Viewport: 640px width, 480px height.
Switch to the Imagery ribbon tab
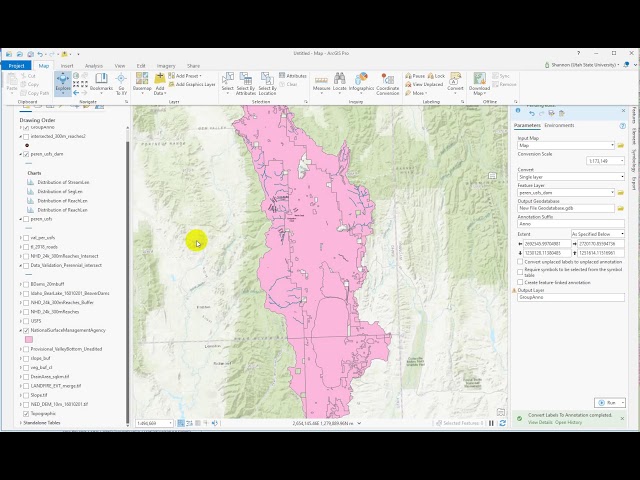[x=166, y=66]
